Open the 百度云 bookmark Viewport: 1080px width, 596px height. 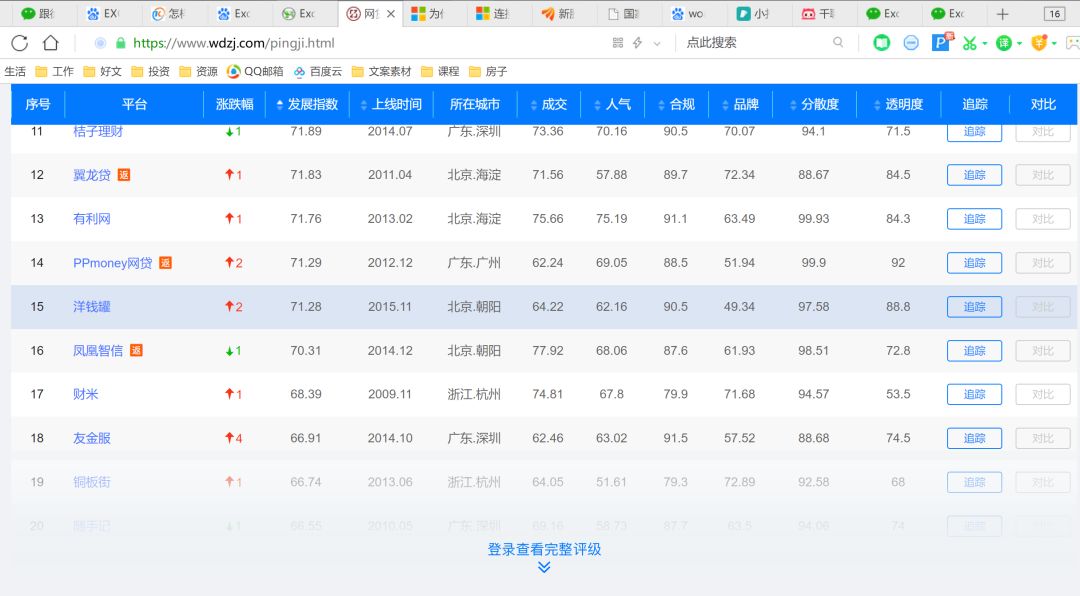click(x=318, y=71)
